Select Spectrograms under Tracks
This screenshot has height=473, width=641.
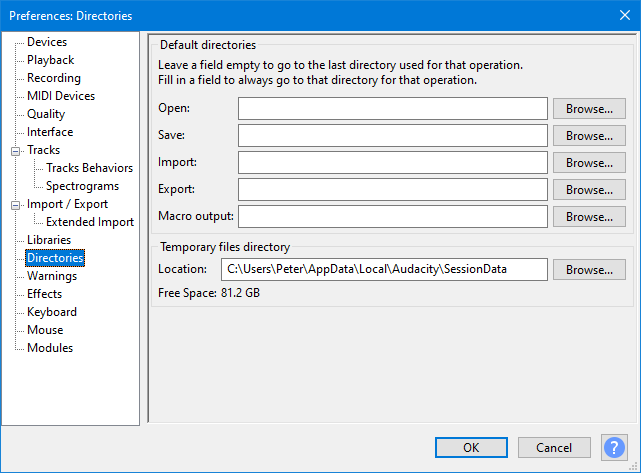(x=82, y=186)
